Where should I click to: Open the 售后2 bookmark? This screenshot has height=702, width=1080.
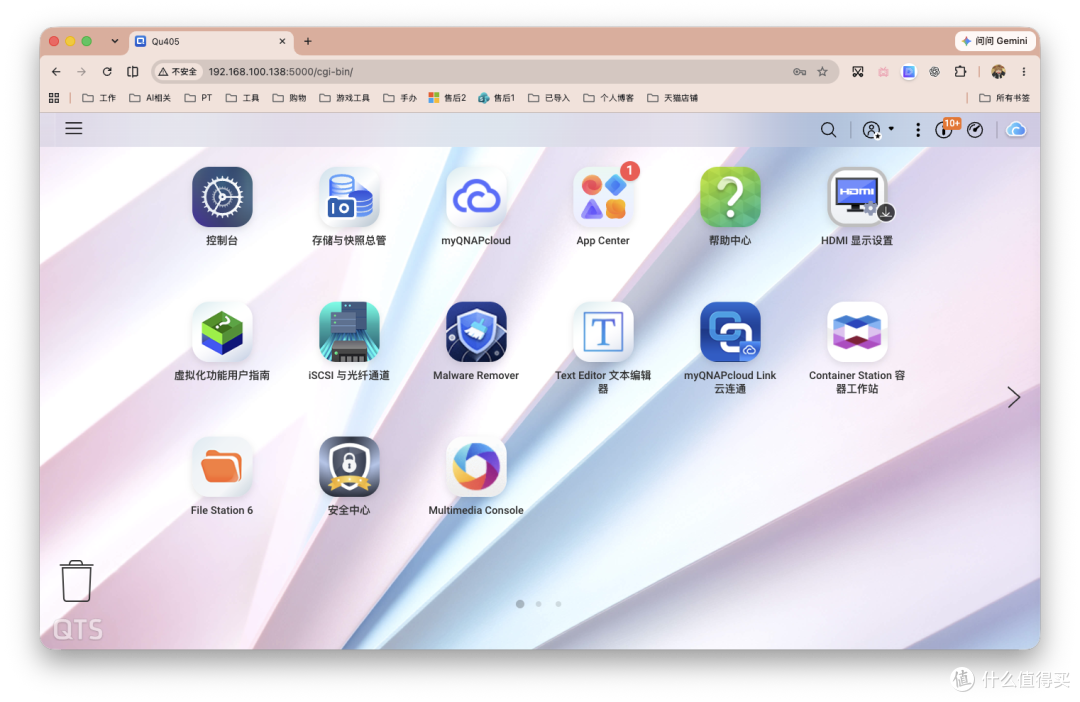pyautogui.click(x=447, y=98)
